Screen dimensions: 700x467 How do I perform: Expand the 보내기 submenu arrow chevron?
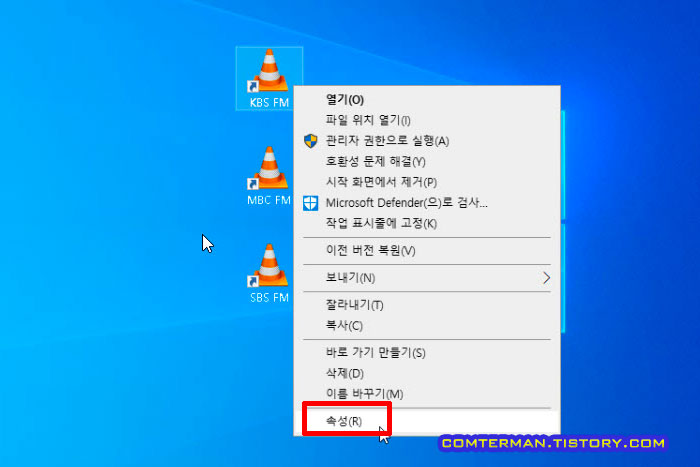point(546,278)
